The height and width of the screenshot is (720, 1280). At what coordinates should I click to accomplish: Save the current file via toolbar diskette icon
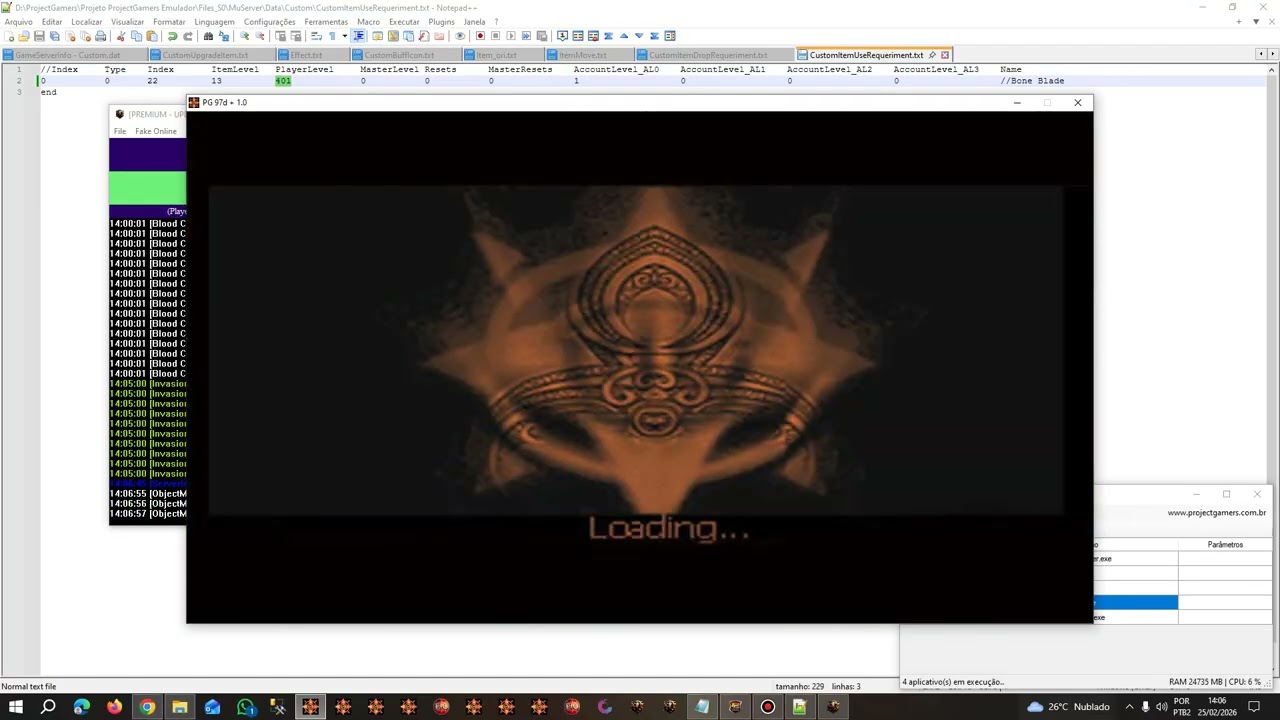(39, 36)
